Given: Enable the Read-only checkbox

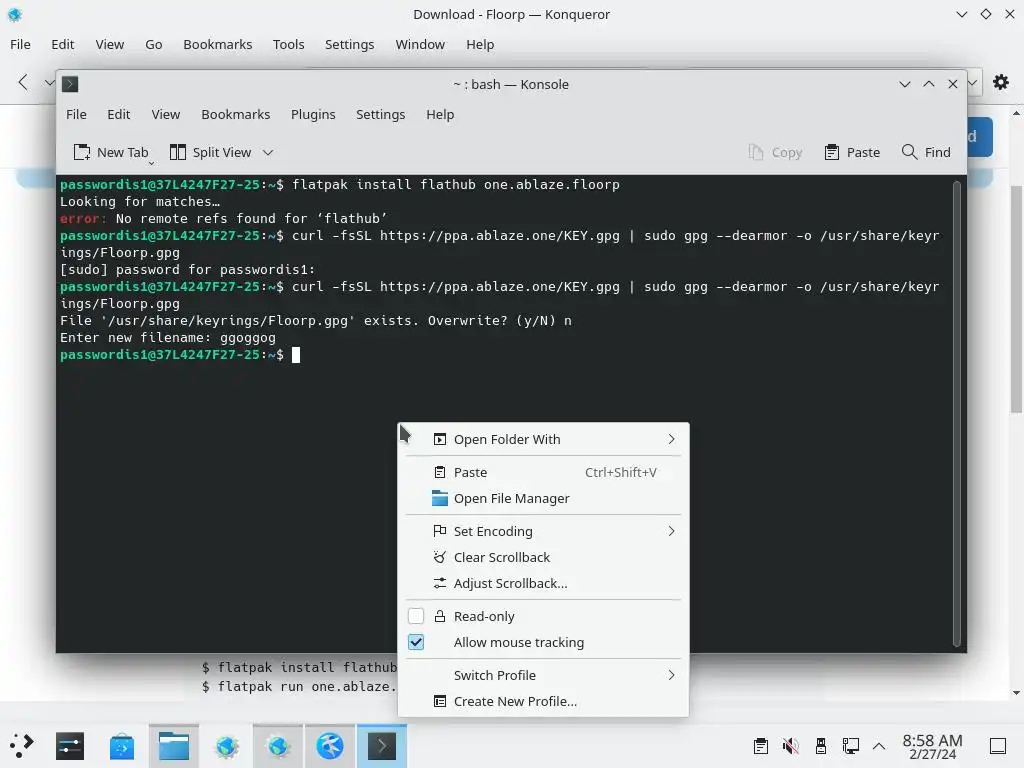Looking at the screenshot, I should coord(416,616).
